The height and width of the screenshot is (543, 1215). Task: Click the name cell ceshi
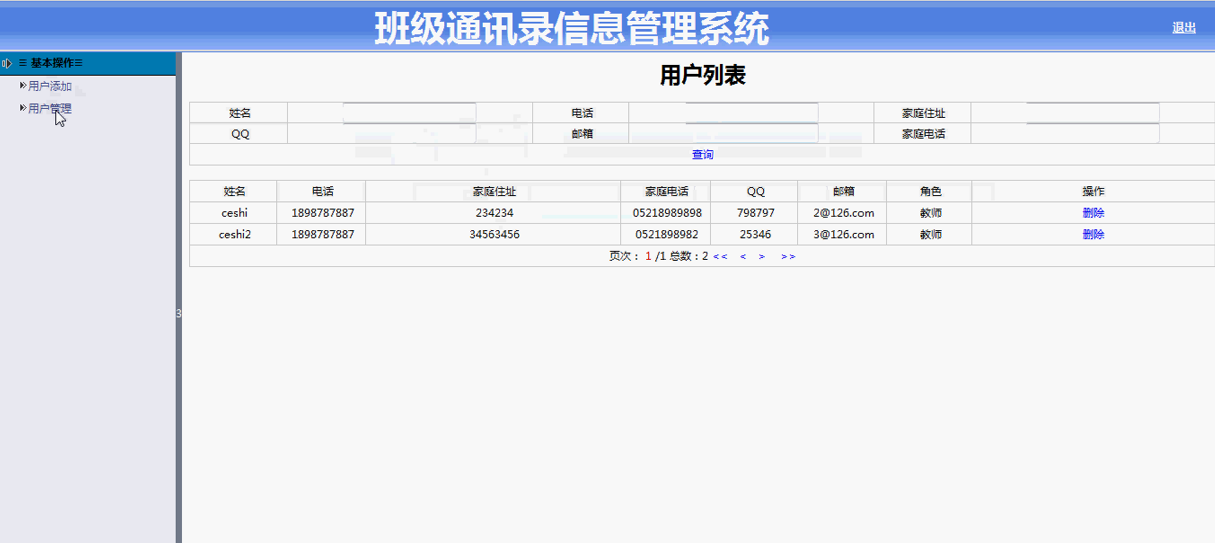click(x=234, y=213)
